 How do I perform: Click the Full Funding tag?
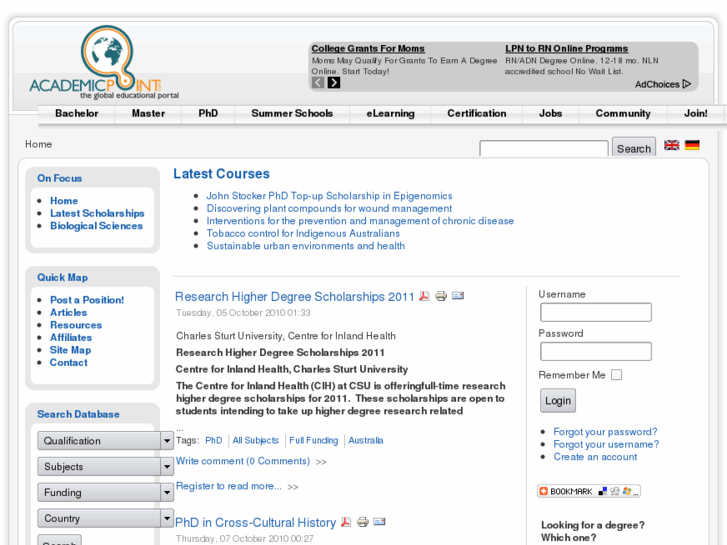click(314, 440)
